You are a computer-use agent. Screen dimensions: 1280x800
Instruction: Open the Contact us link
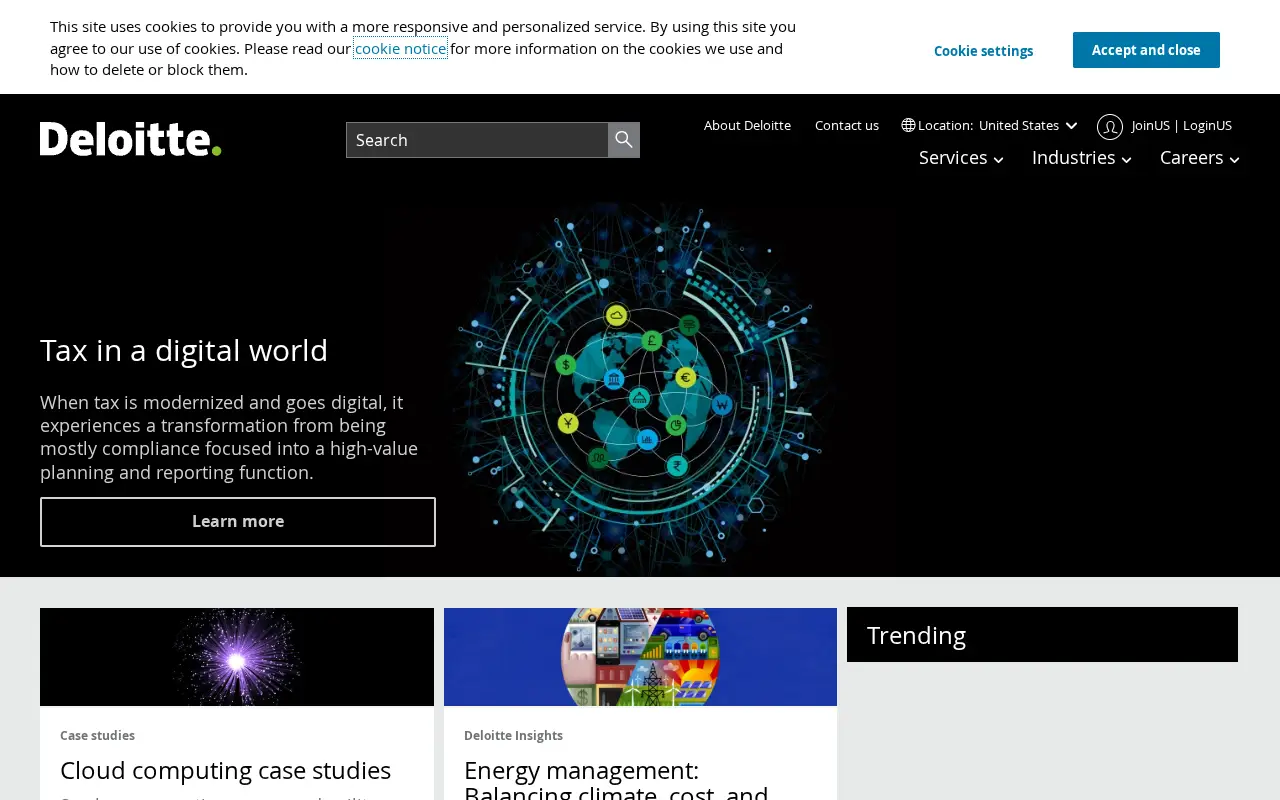click(847, 125)
